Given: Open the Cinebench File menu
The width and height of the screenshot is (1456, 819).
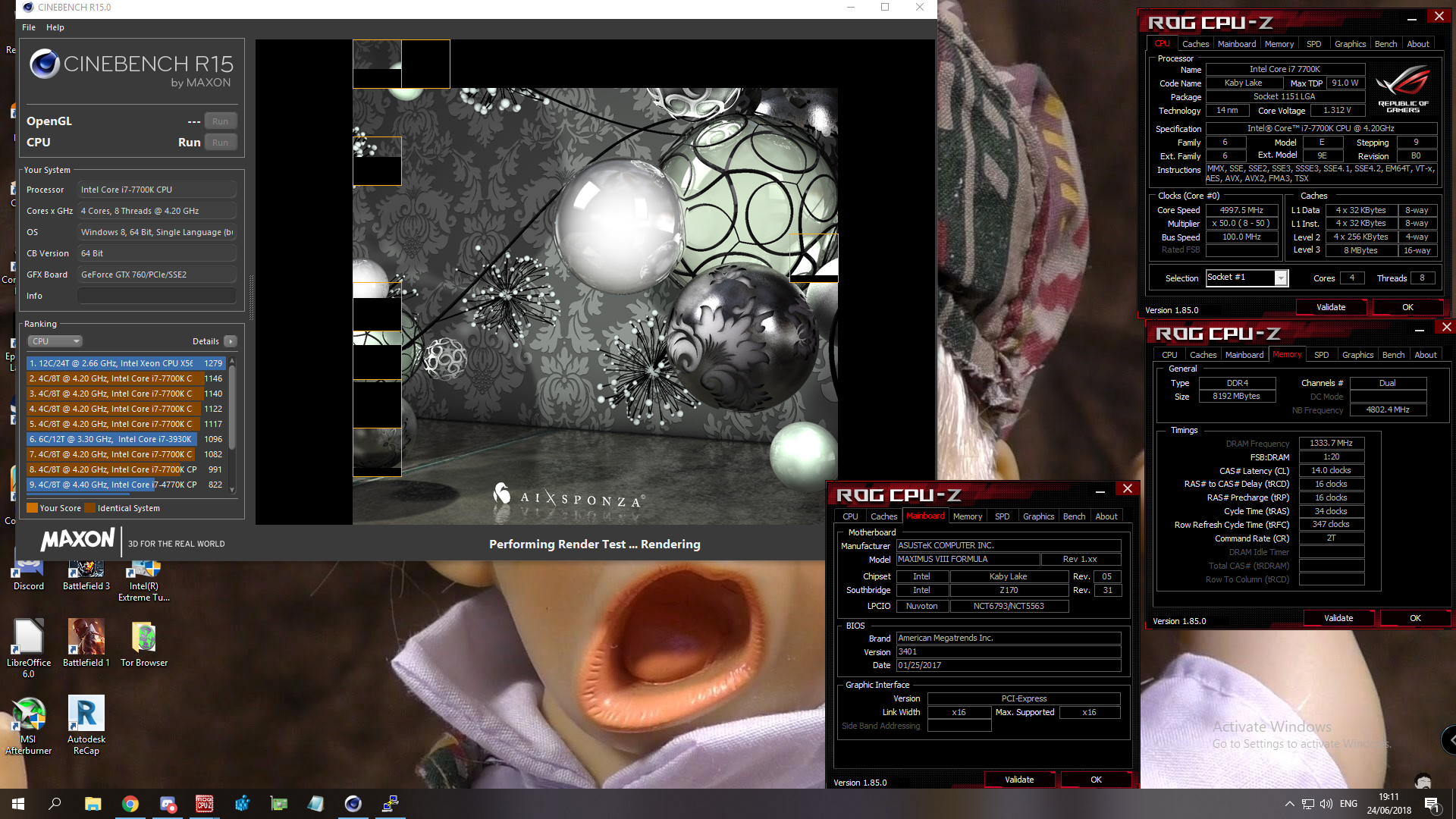Looking at the screenshot, I should 29,27.
